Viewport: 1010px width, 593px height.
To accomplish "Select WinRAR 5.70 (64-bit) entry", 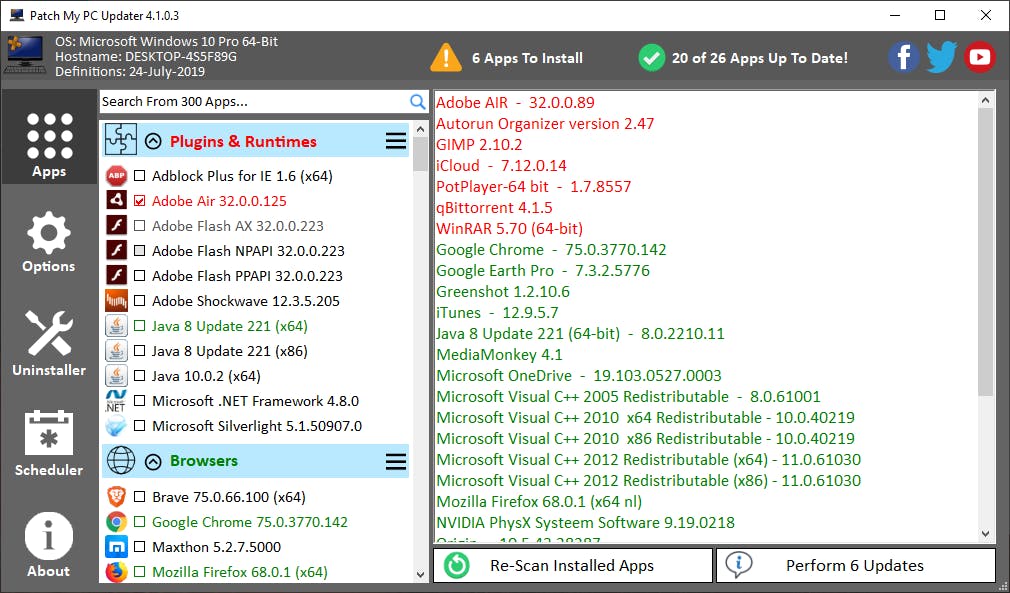I will (x=510, y=229).
